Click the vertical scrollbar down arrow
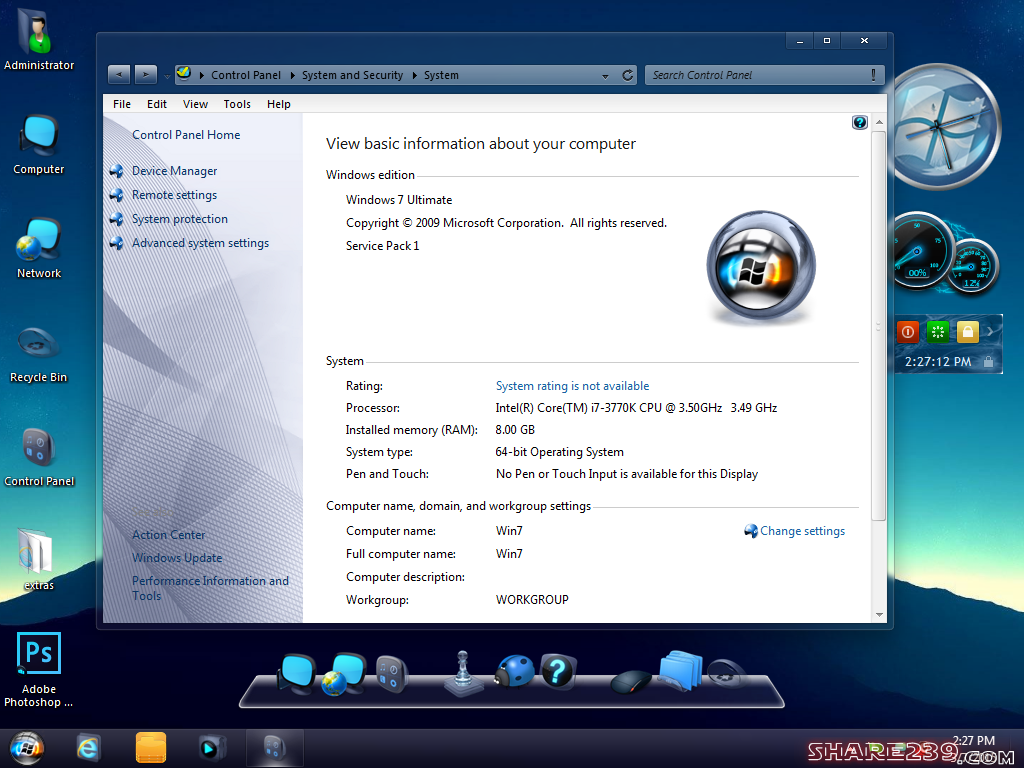The width and height of the screenshot is (1024, 768). (x=879, y=615)
